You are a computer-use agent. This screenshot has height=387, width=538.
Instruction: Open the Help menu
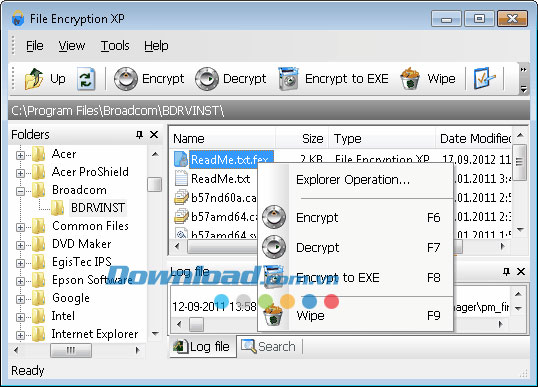[156, 46]
